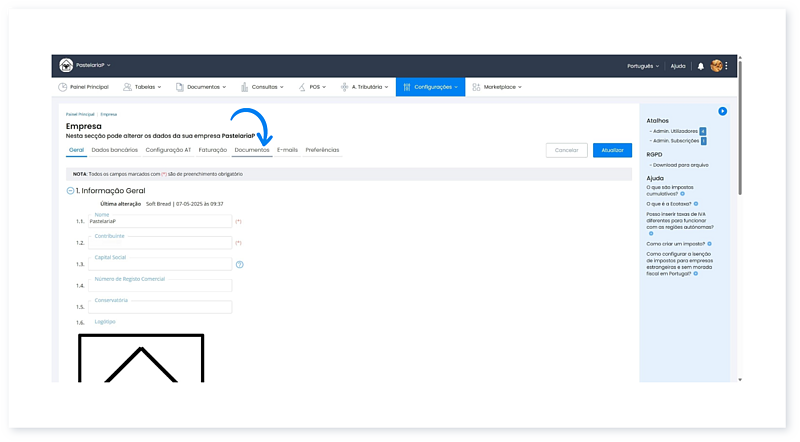The image size is (800, 442).
Task: Switch to the Documentos tab
Action: [251, 150]
